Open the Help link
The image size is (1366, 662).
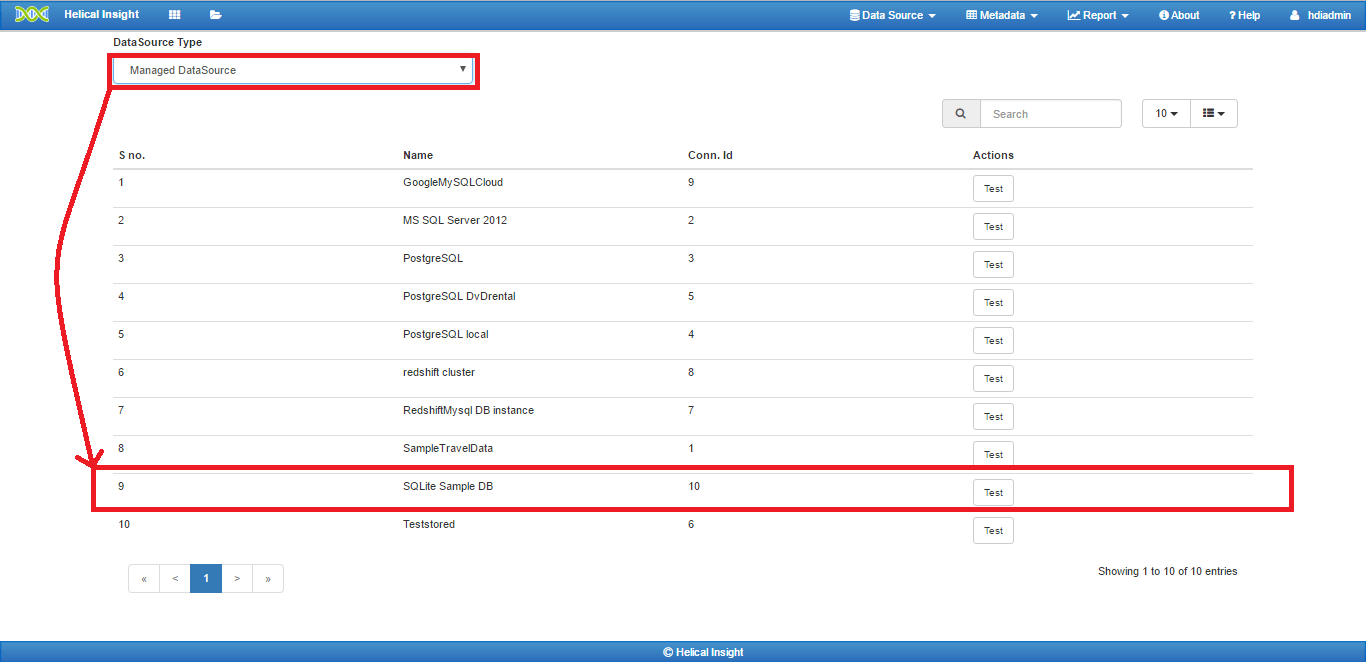pyautogui.click(x=1244, y=15)
